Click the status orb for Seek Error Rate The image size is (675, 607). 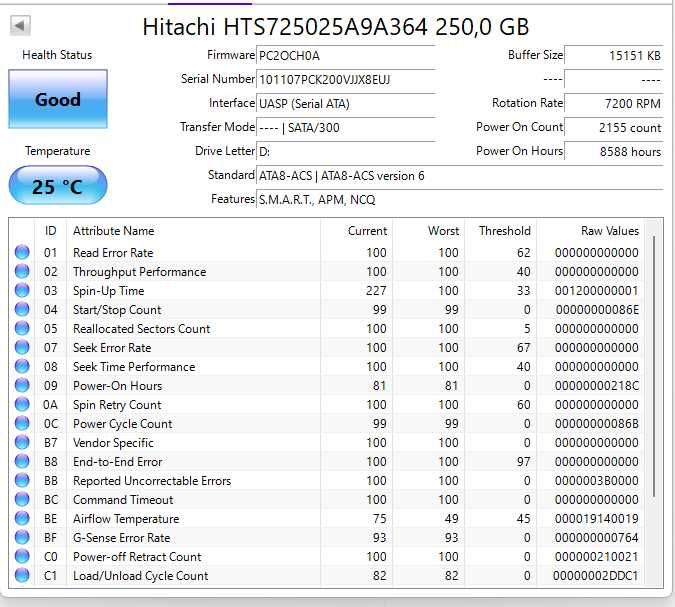pyautogui.click(x=22, y=347)
